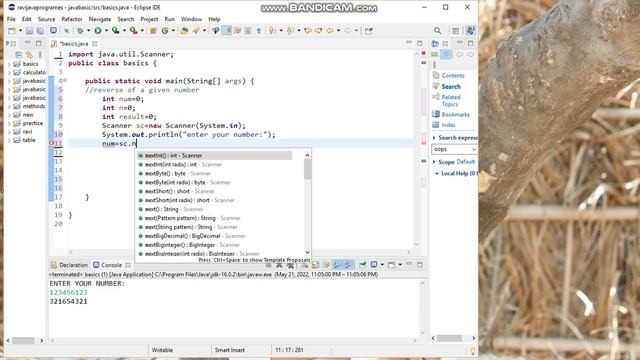The height and width of the screenshot is (360, 640).
Task: Close the basics.java editor tab
Action: click(x=95, y=43)
